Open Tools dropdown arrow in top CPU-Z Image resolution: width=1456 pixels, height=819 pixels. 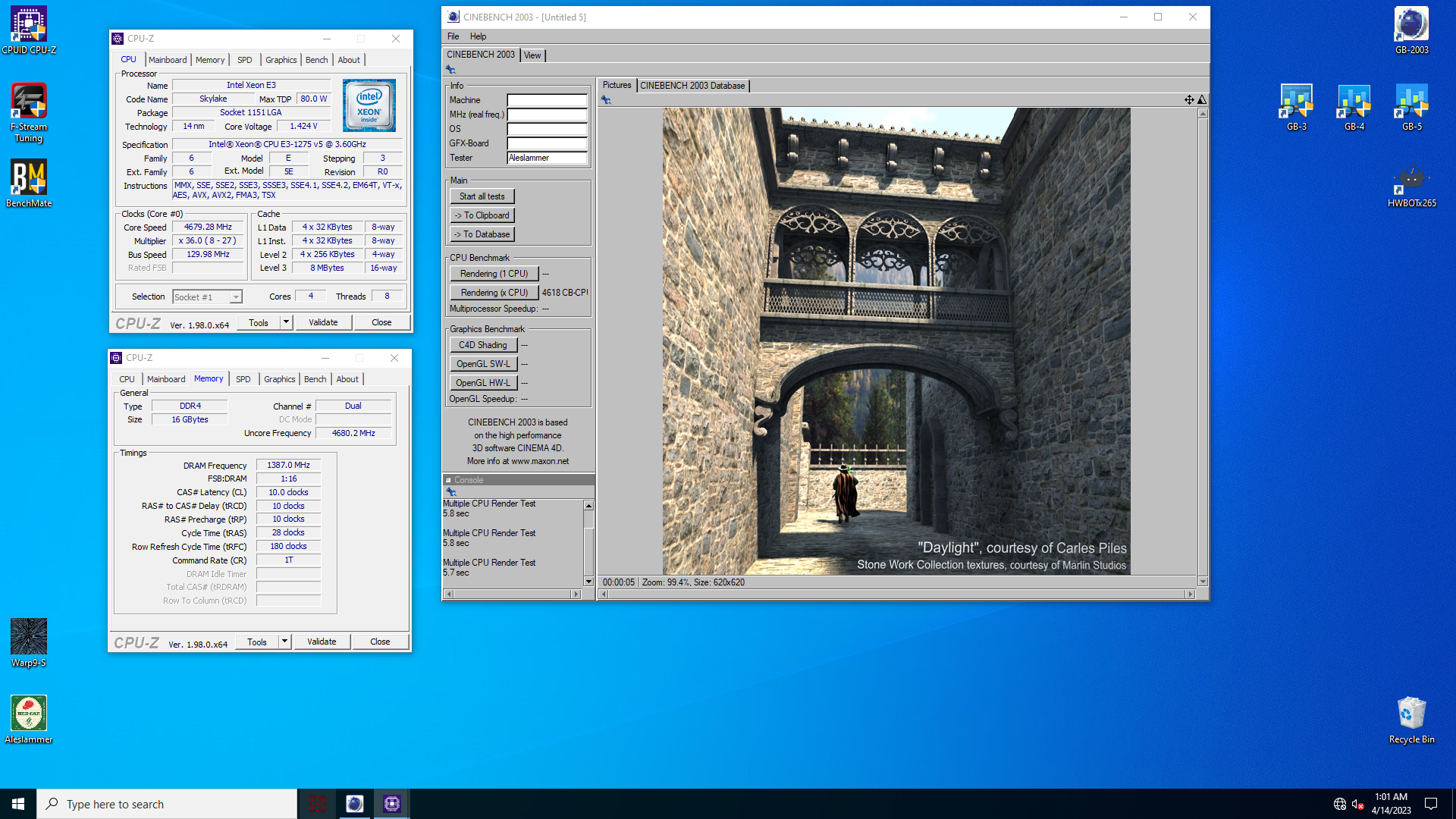(x=286, y=322)
